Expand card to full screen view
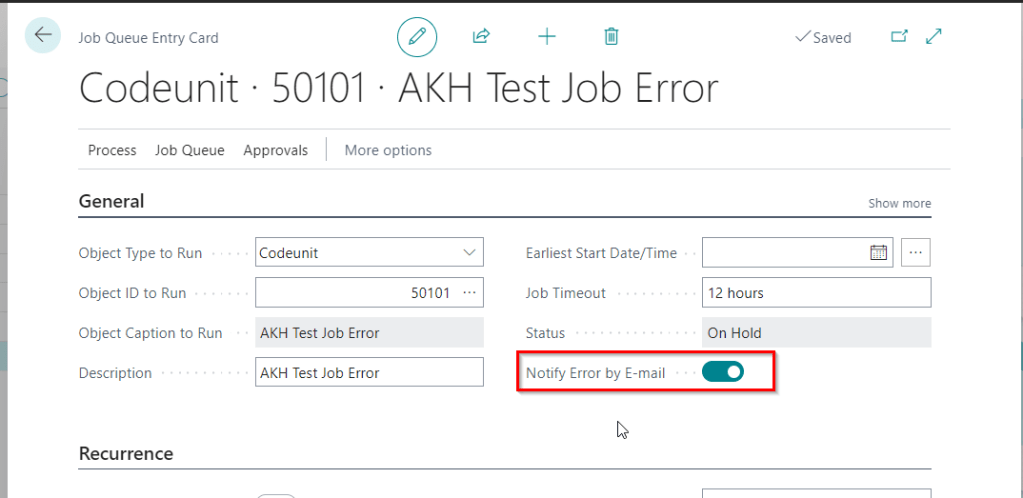 click(x=934, y=37)
